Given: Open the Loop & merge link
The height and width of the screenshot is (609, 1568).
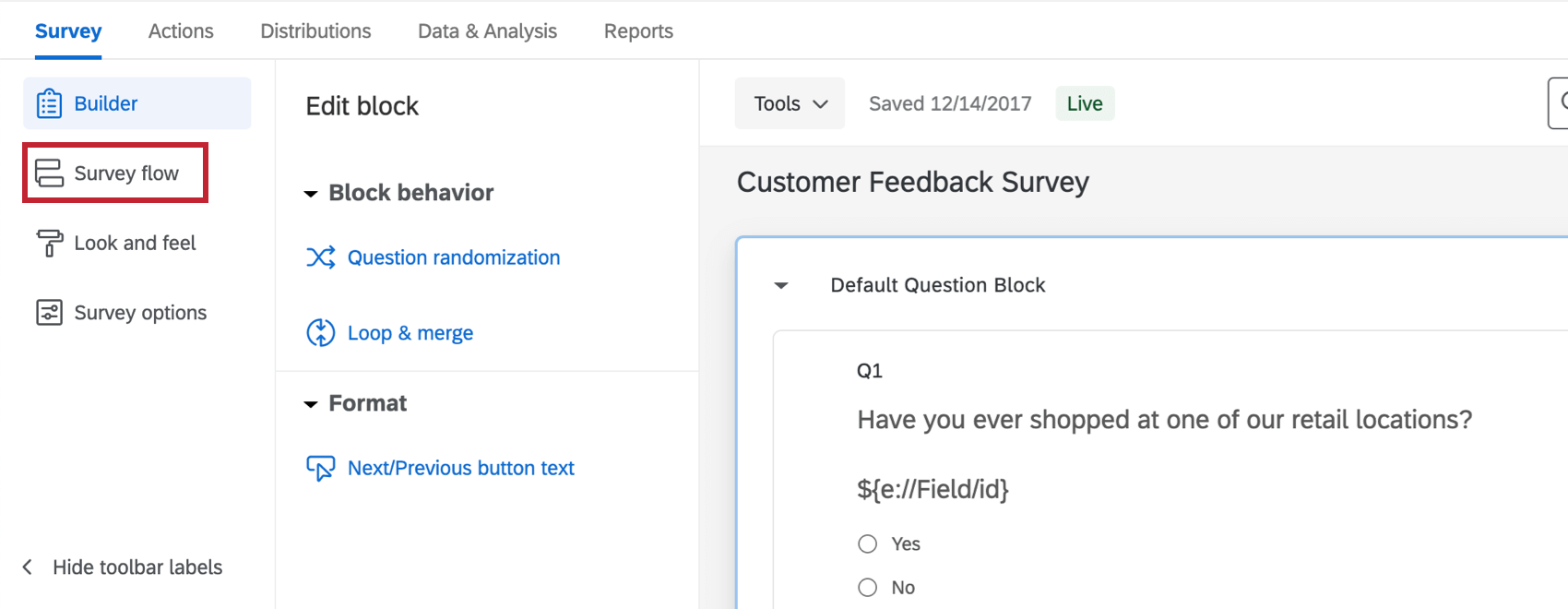Looking at the screenshot, I should pyautogui.click(x=410, y=333).
